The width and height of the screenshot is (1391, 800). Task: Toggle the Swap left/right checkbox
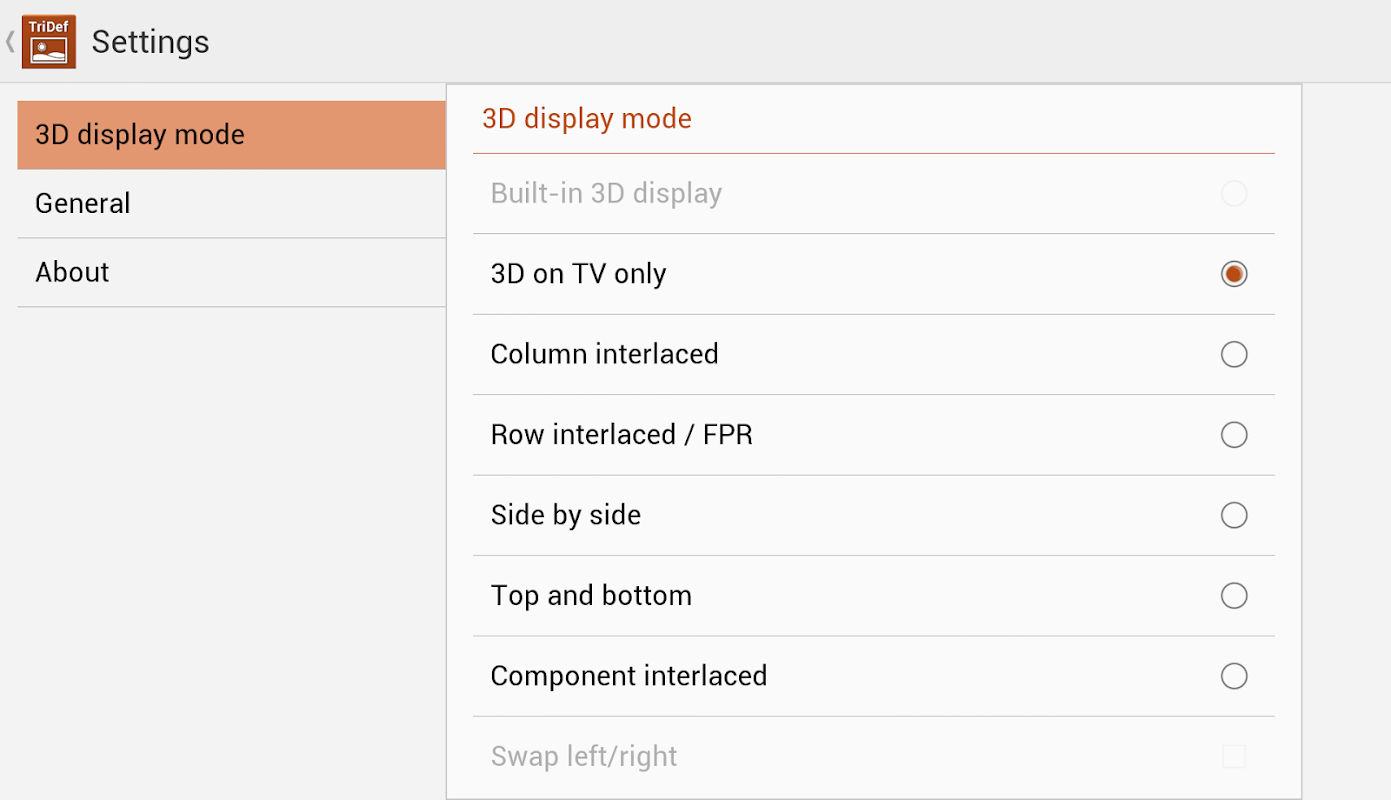click(x=1234, y=757)
